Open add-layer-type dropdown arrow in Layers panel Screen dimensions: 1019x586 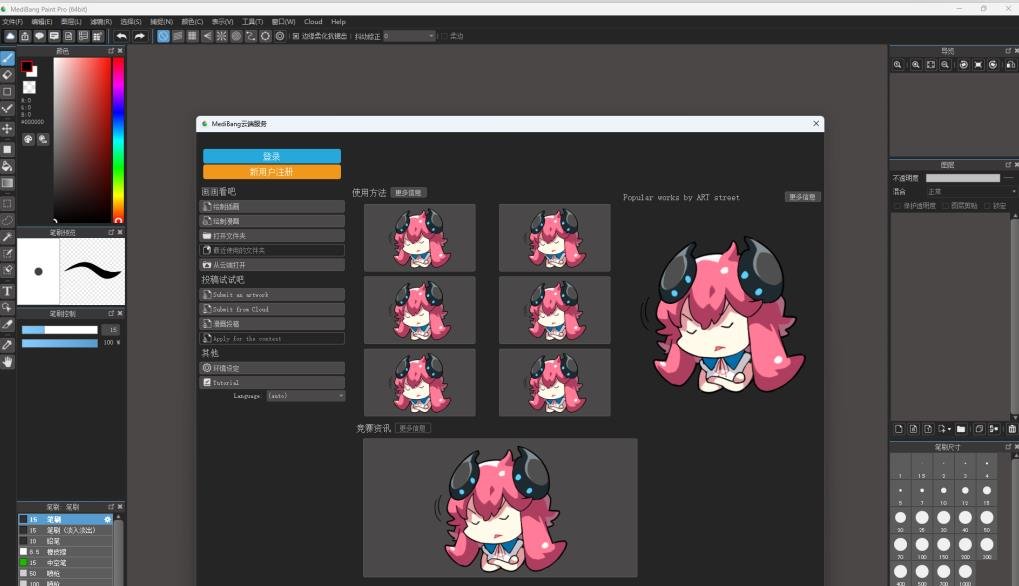[x=949, y=429]
